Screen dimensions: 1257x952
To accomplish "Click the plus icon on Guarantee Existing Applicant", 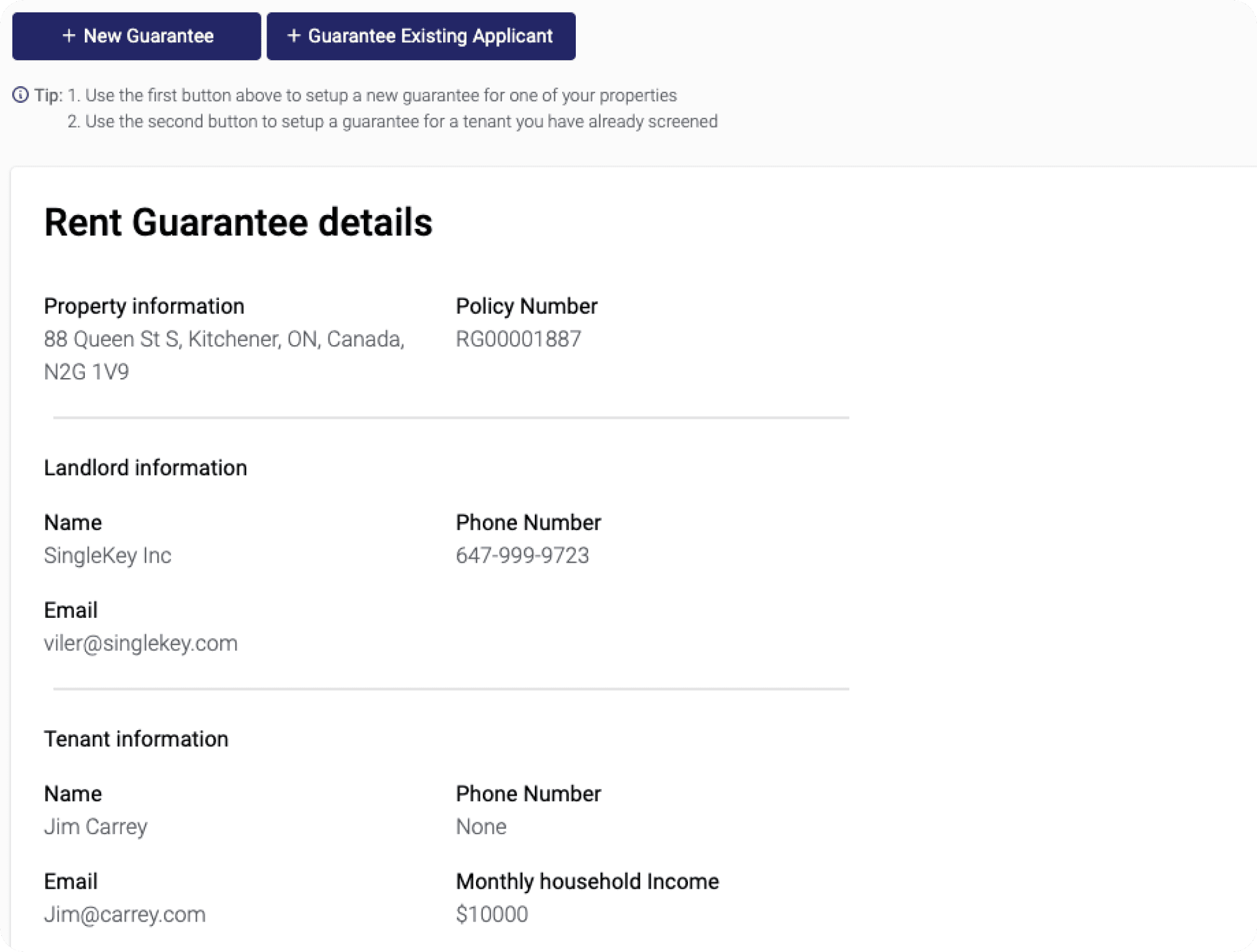I will 294,36.
